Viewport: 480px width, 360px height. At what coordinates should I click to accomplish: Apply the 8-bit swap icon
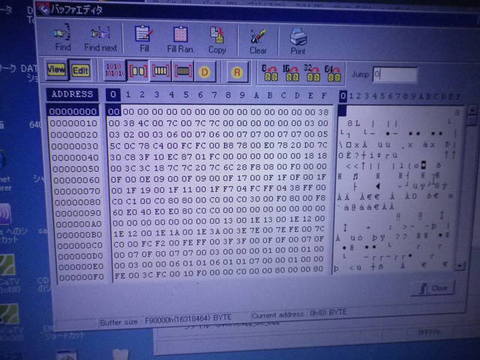(x=270, y=73)
